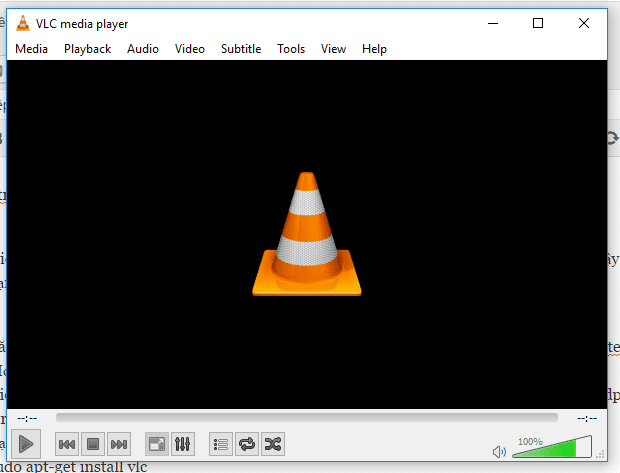Show extended settings equalizer icon
The width and height of the screenshot is (620, 473).
click(183, 443)
